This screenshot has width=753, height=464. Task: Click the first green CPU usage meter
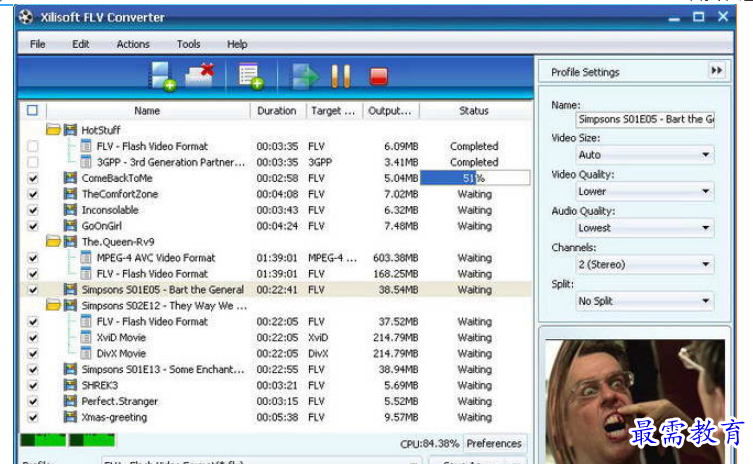43,440
